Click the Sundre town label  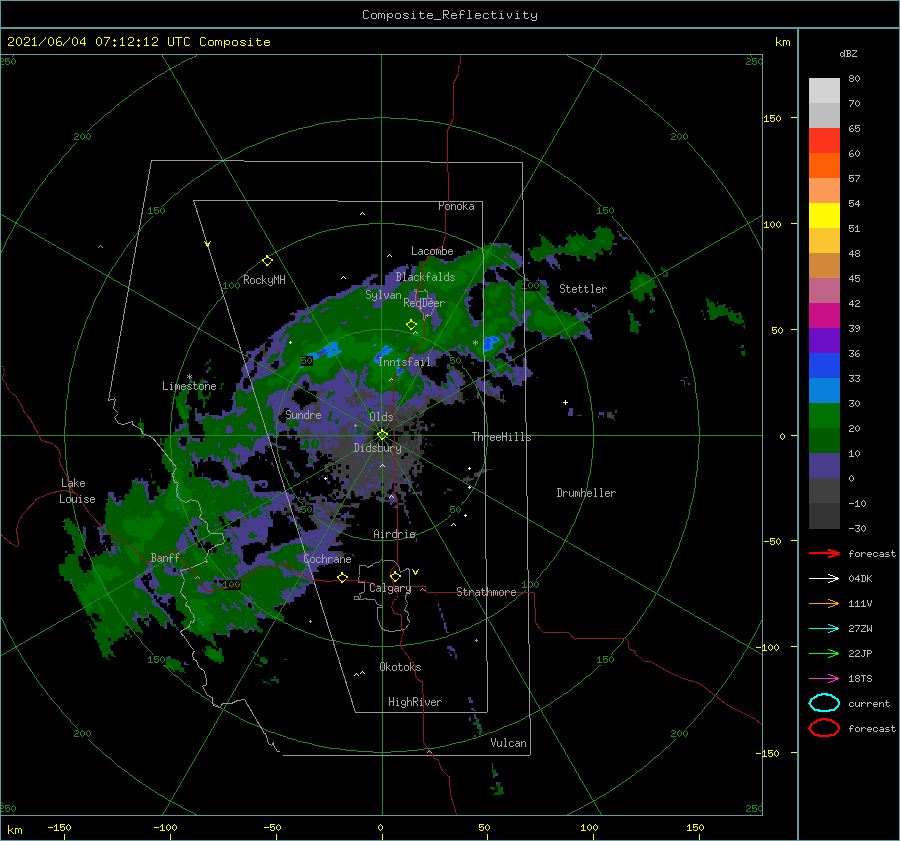[303, 414]
